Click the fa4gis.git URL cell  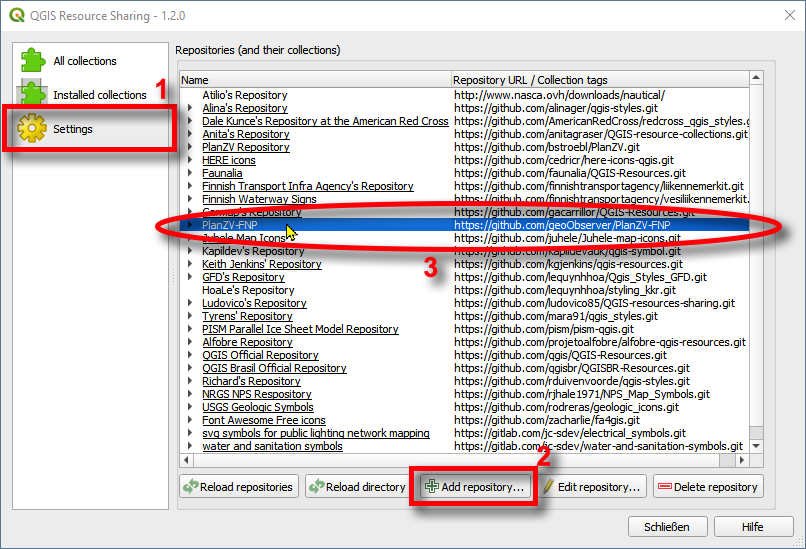point(547,420)
